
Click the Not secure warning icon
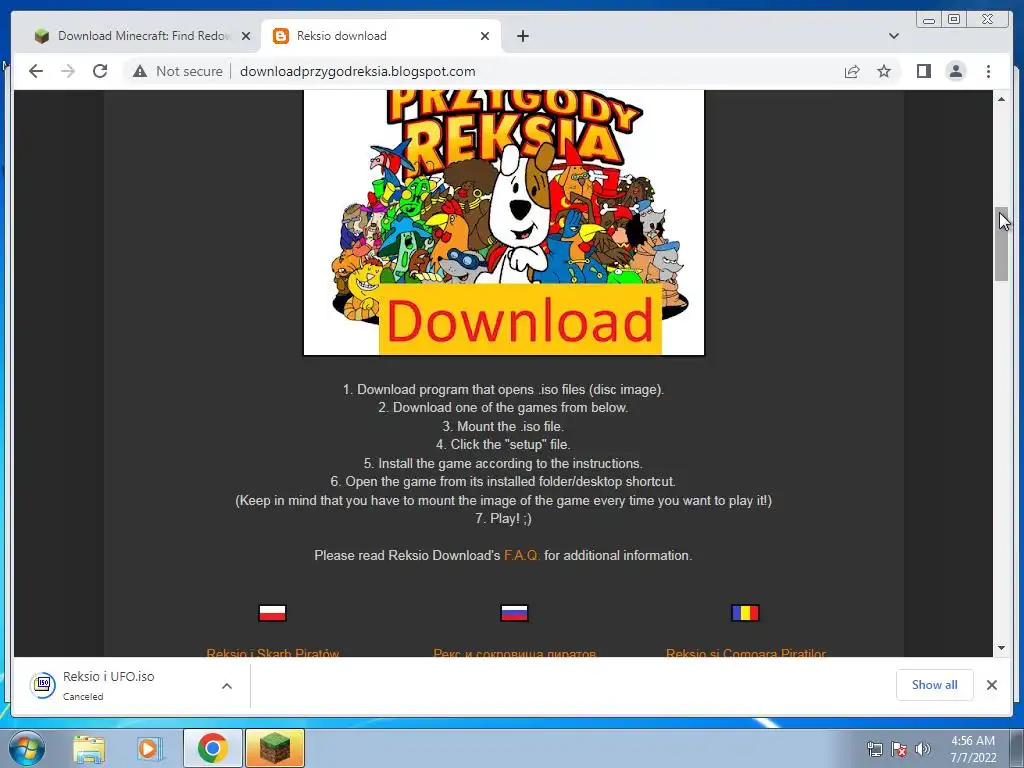pyautogui.click(x=140, y=71)
